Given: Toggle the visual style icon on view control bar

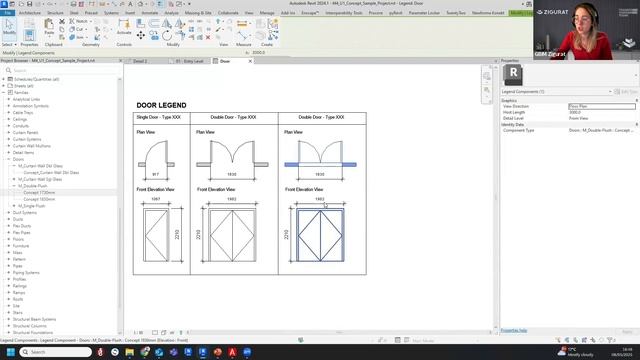Looking at the screenshot, I should [163, 333].
